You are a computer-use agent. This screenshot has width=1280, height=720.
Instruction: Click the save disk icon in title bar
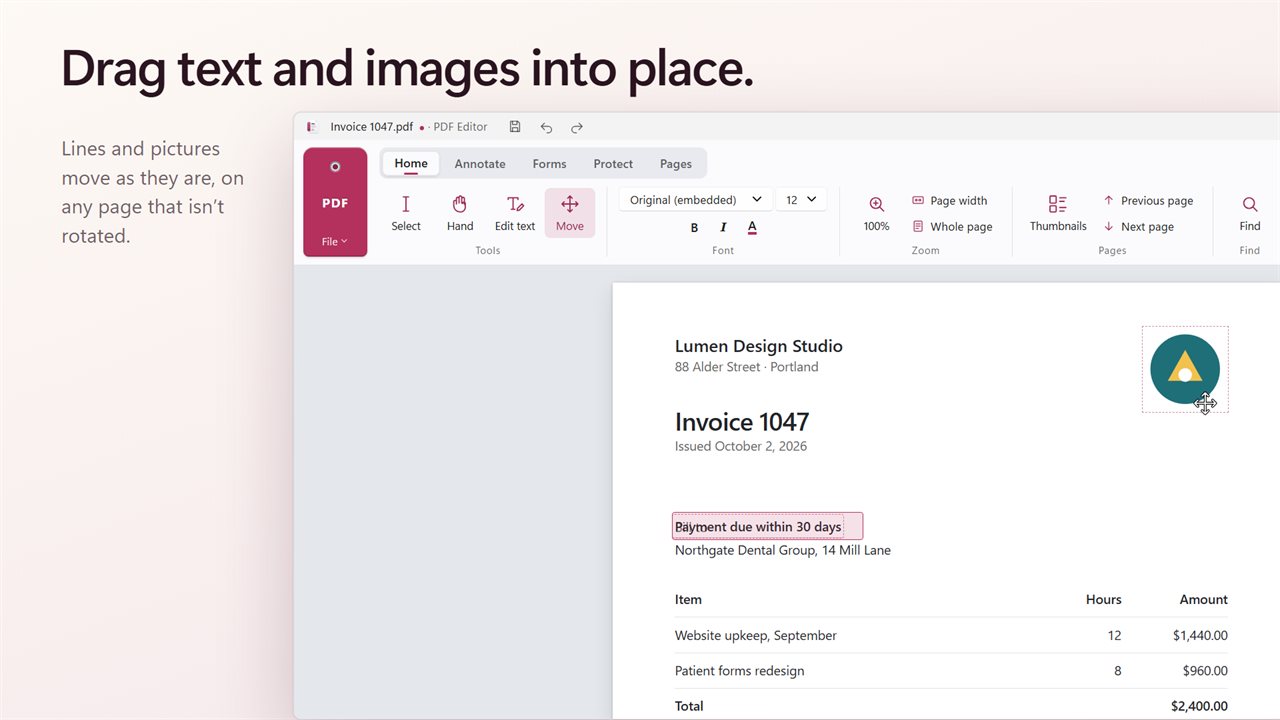515,127
